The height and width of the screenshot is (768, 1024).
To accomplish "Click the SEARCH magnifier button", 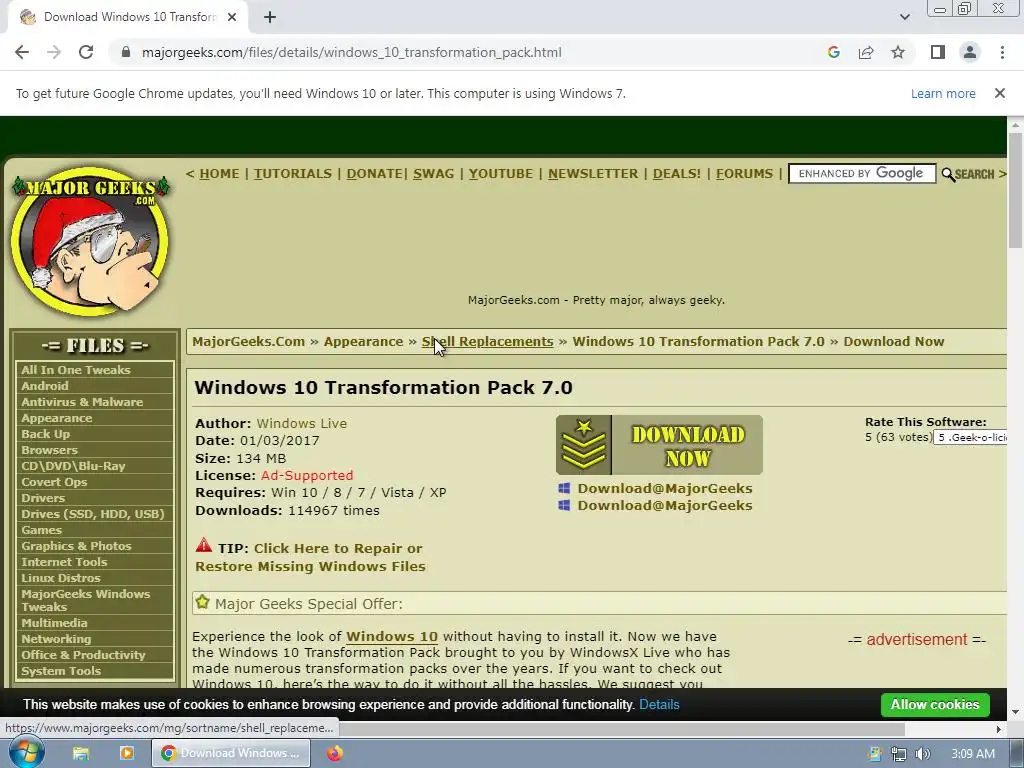I will (x=968, y=174).
